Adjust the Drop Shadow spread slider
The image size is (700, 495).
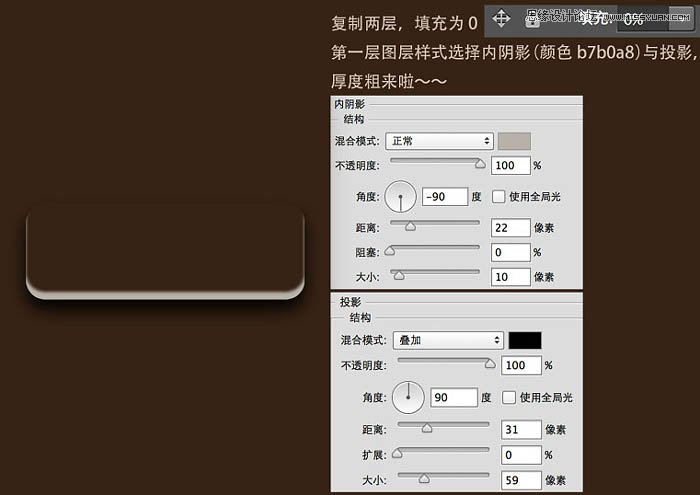[x=397, y=453]
